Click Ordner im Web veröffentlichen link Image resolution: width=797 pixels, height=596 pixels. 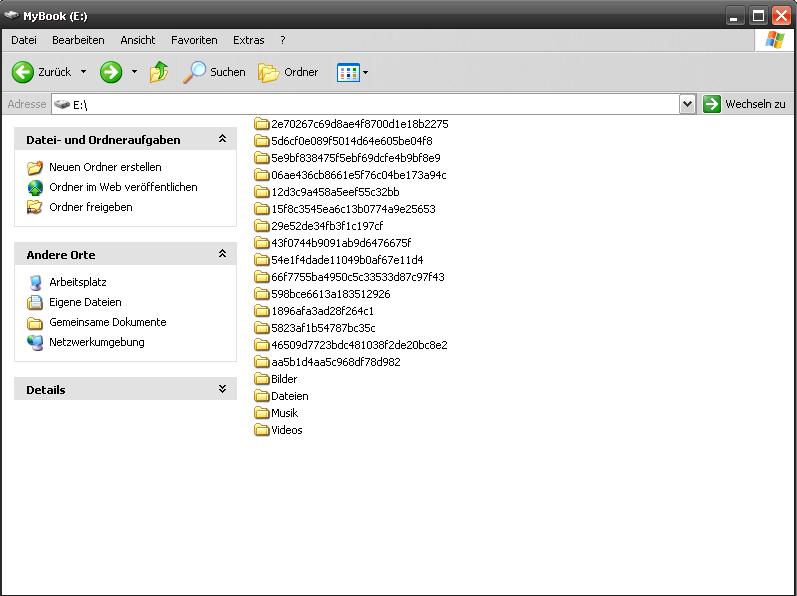coord(123,187)
